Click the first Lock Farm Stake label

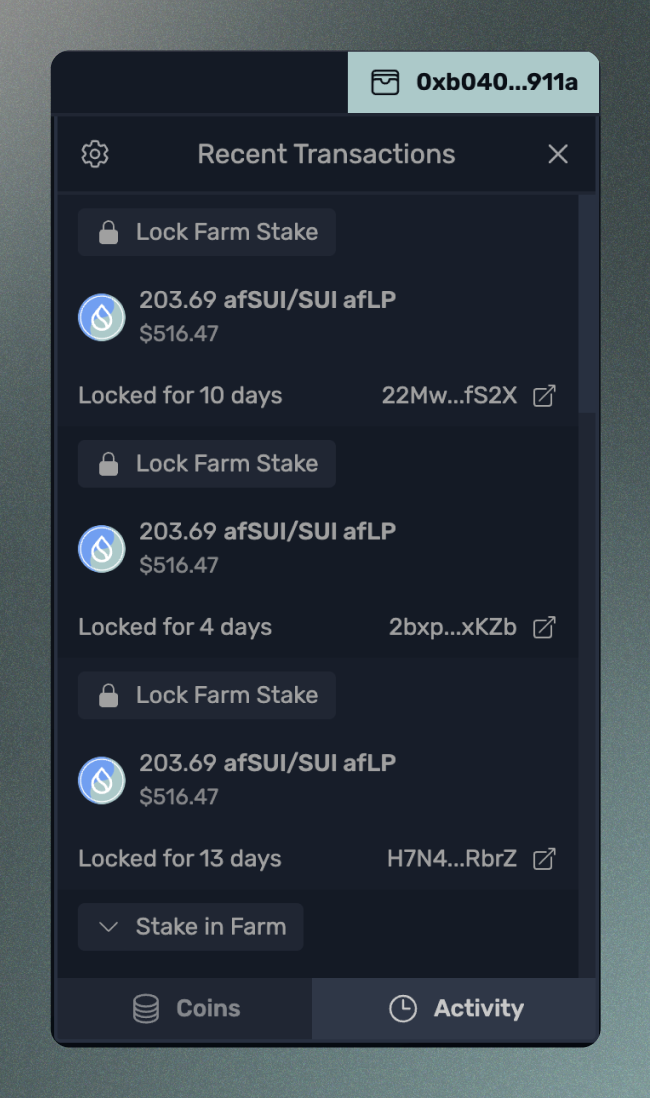[207, 232]
